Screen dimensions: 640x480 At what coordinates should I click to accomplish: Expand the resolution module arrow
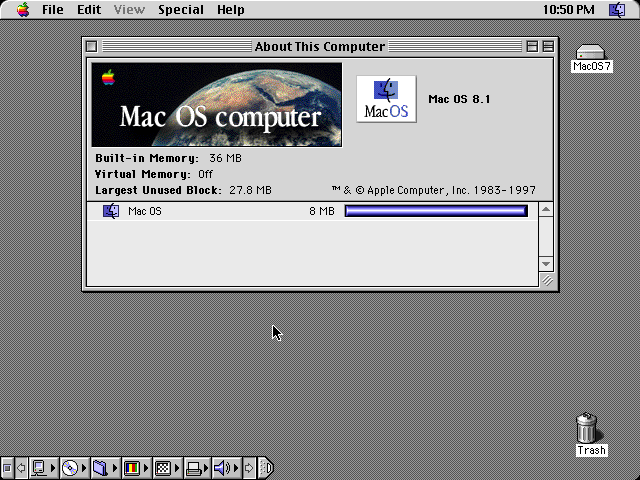pyautogui.click(x=177, y=468)
